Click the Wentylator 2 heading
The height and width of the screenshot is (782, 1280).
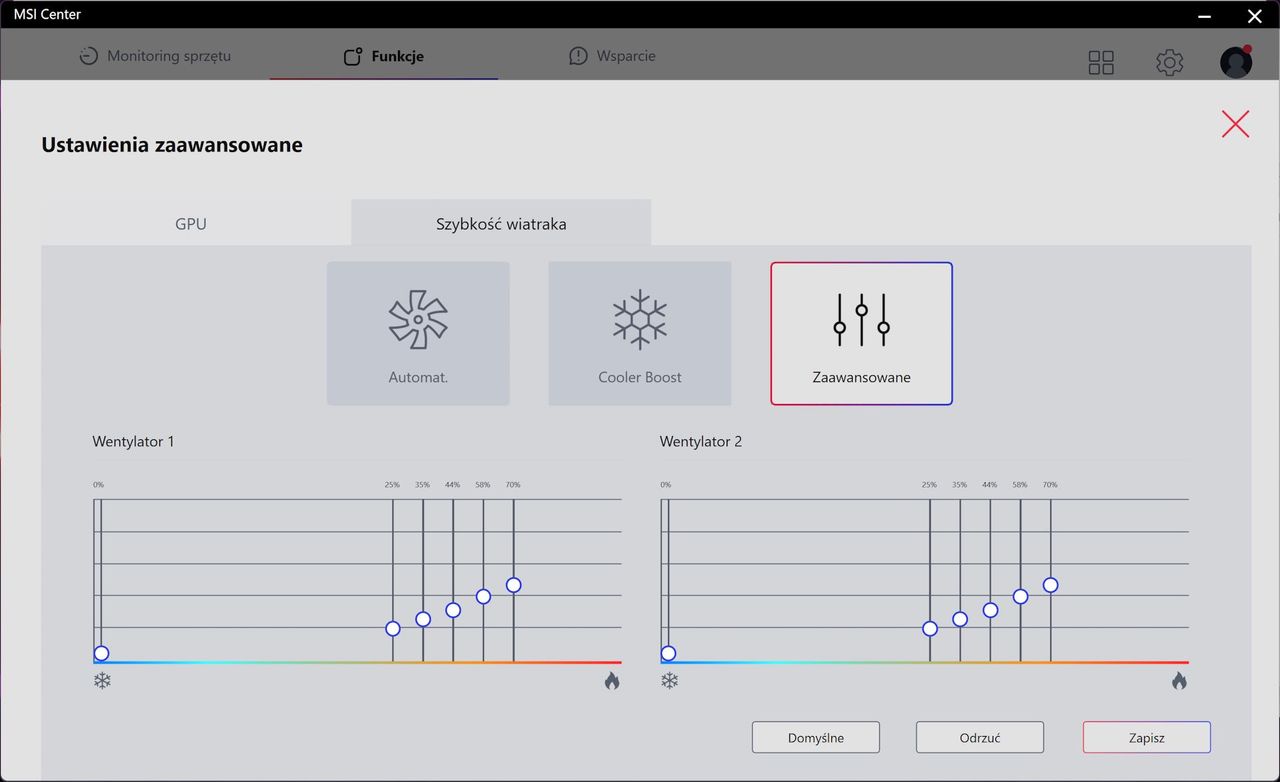pyautogui.click(x=701, y=441)
